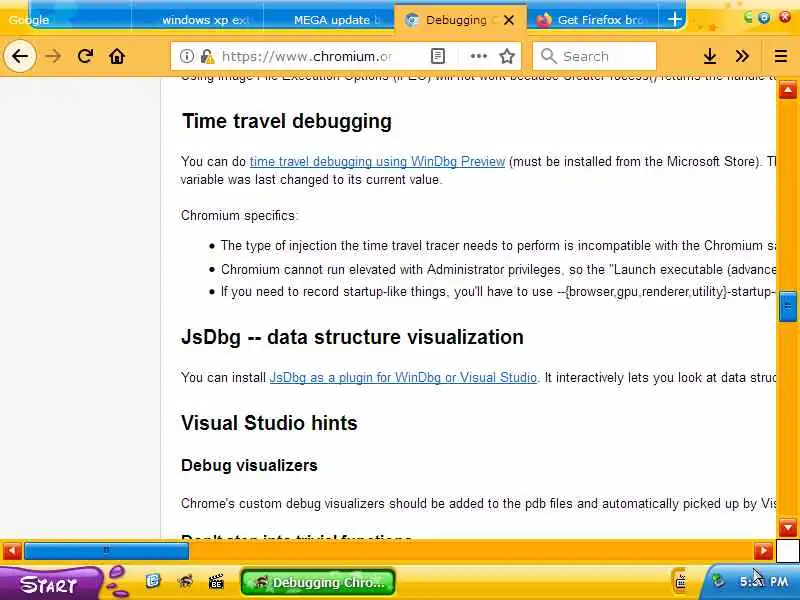Click the bug-like quick launch icon
The image size is (800, 600).
pyautogui.click(x=186, y=581)
